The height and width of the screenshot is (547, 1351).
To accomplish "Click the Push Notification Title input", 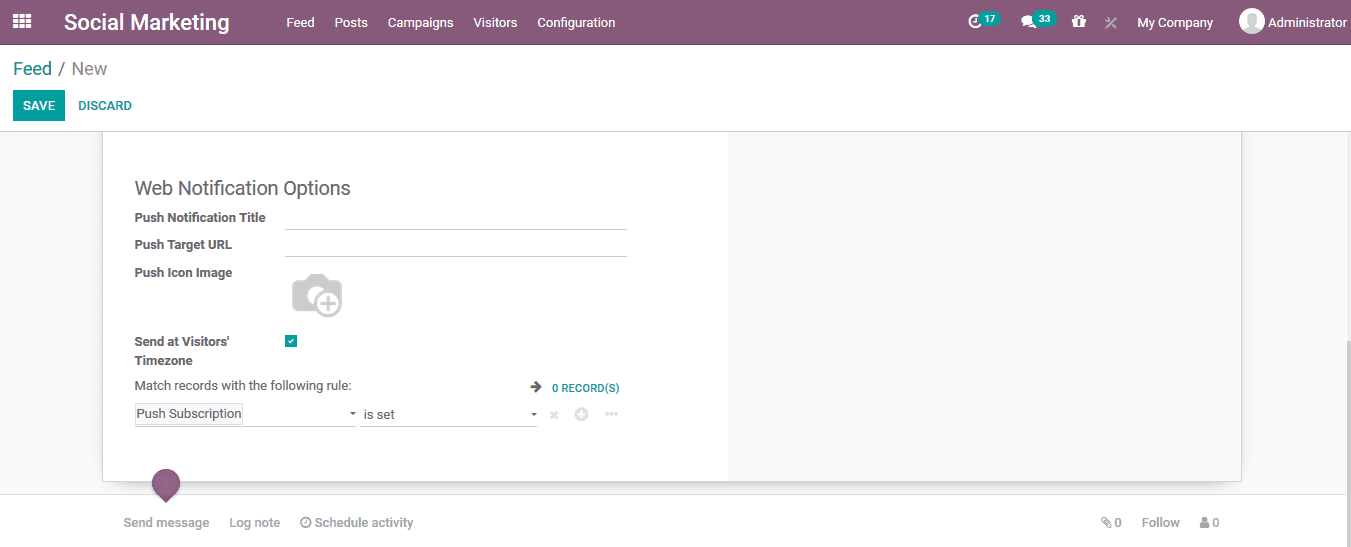I will coord(456,217).
